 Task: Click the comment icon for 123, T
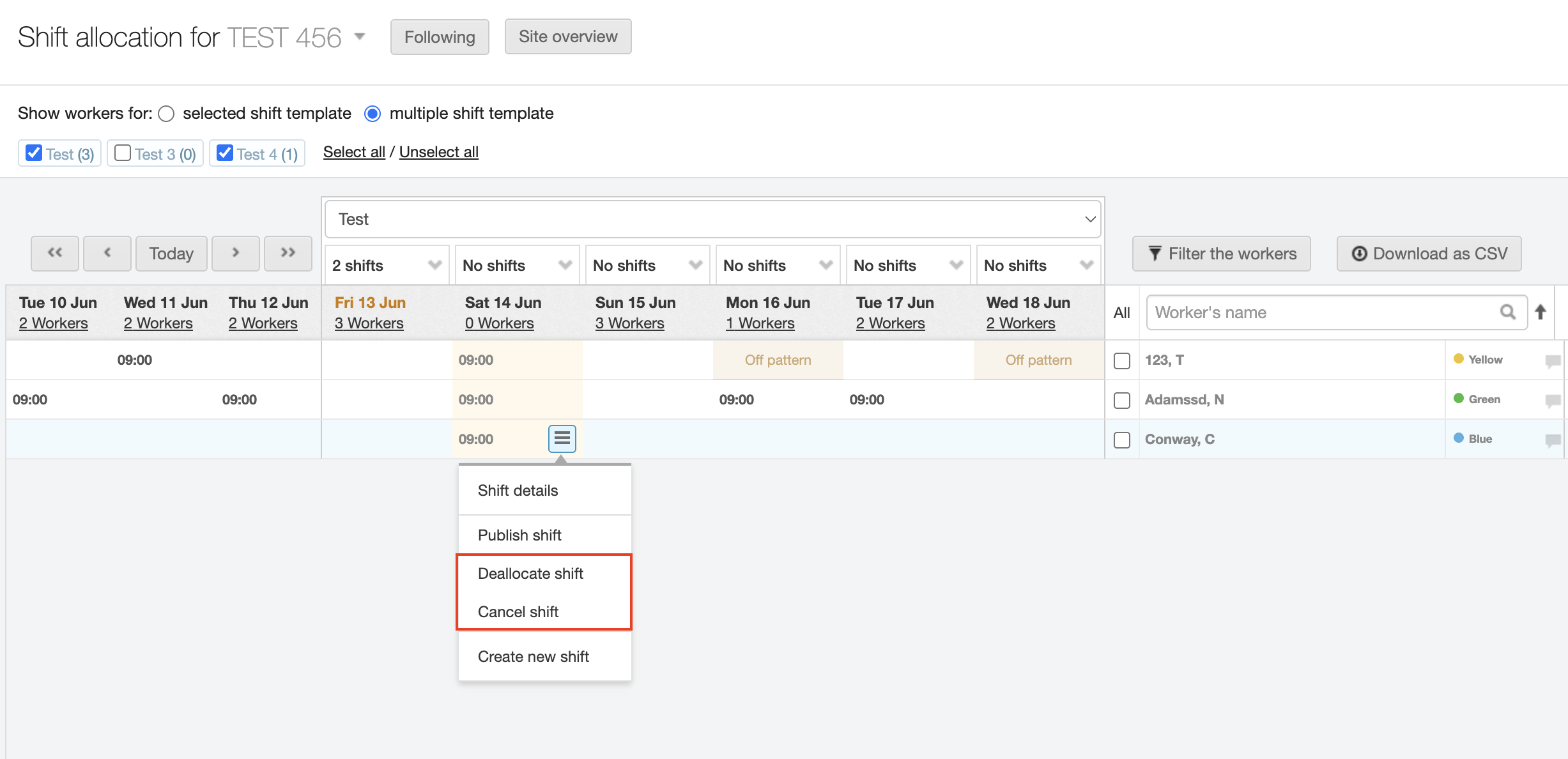tap(1552, 360)
